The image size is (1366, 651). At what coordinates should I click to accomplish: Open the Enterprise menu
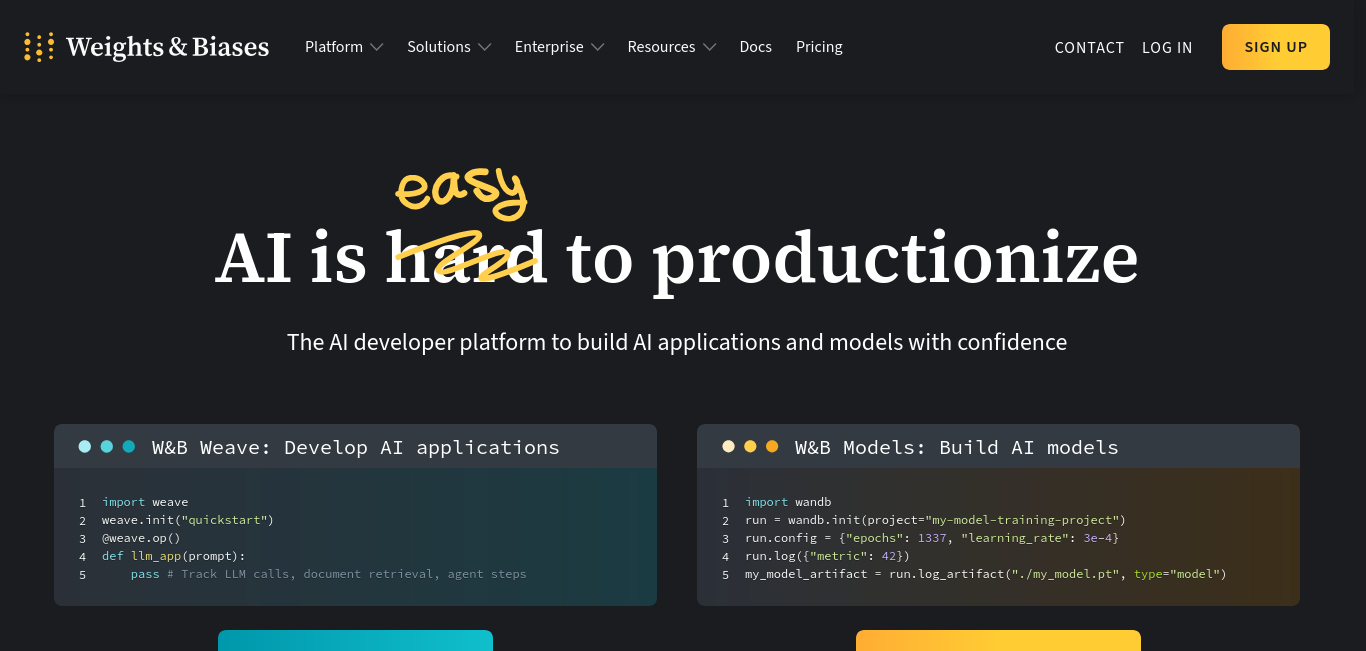point(549,47)
